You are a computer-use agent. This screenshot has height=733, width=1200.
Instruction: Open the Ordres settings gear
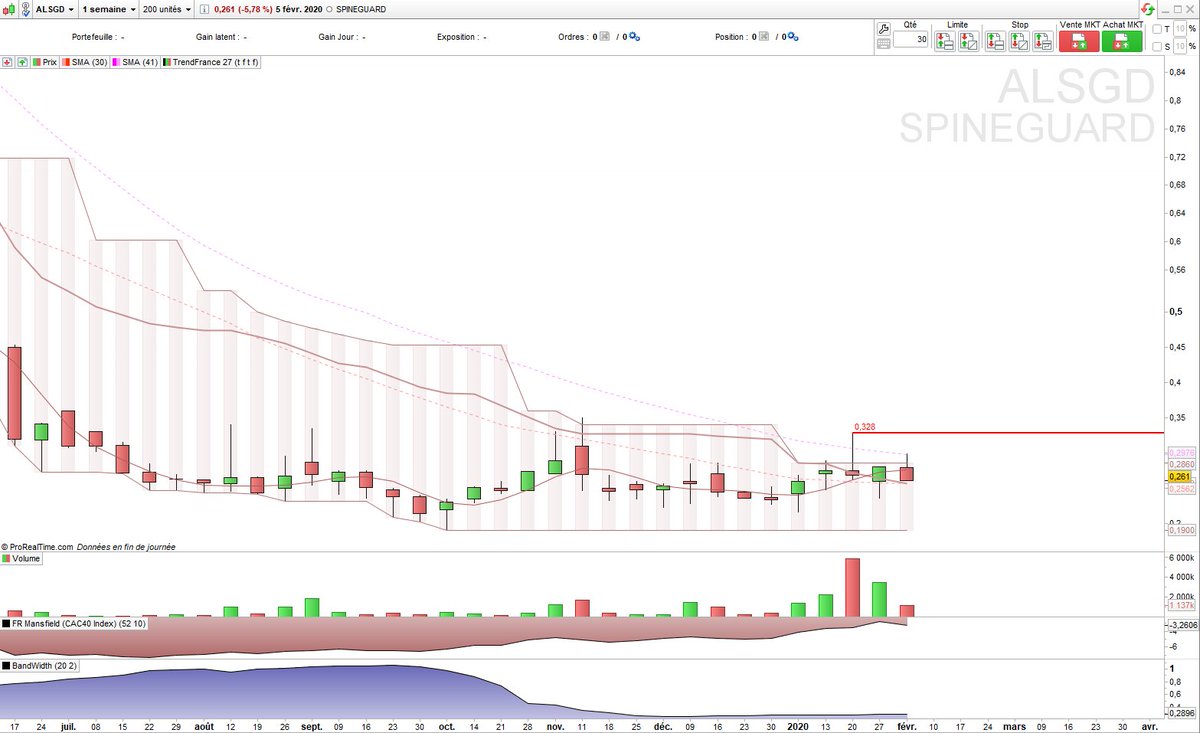635,37
